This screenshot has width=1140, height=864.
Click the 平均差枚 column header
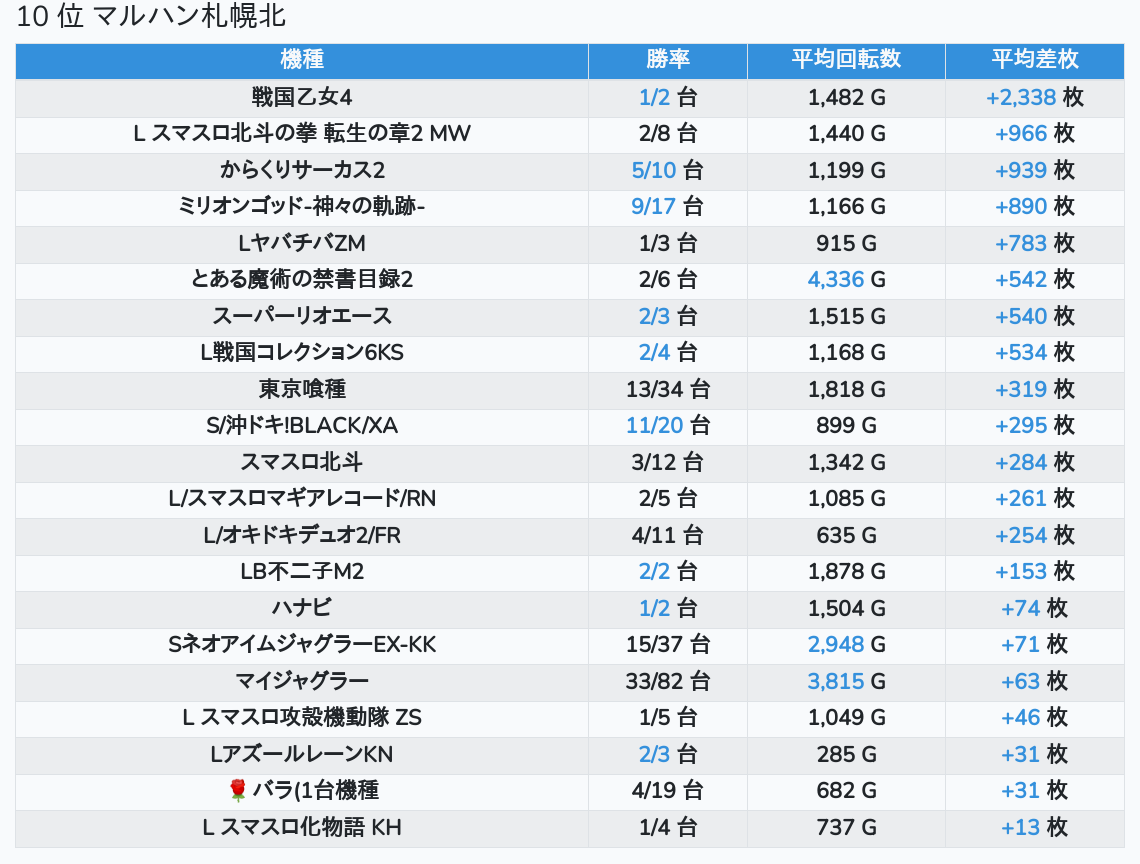pos(1035,60)
